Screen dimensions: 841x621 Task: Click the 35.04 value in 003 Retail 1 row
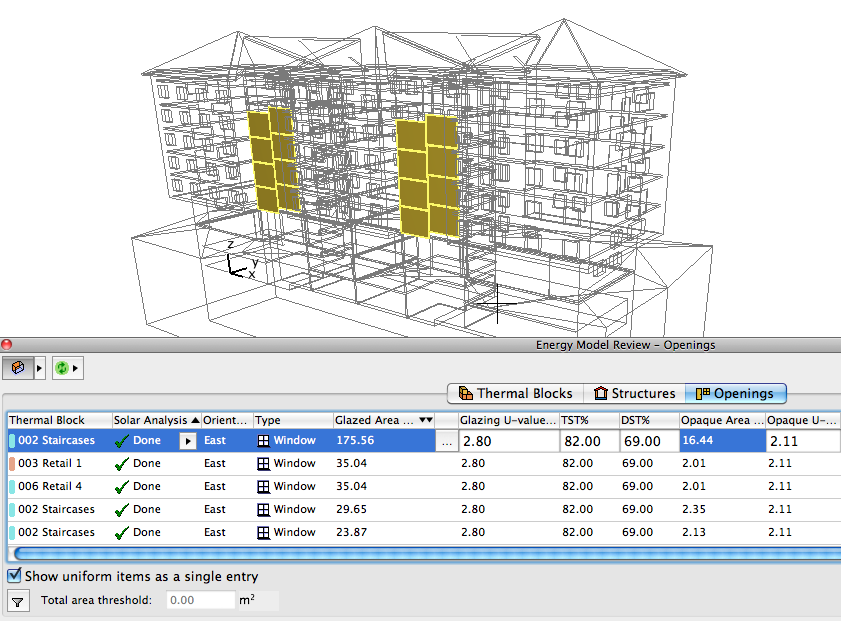click(x=351, y=463)
